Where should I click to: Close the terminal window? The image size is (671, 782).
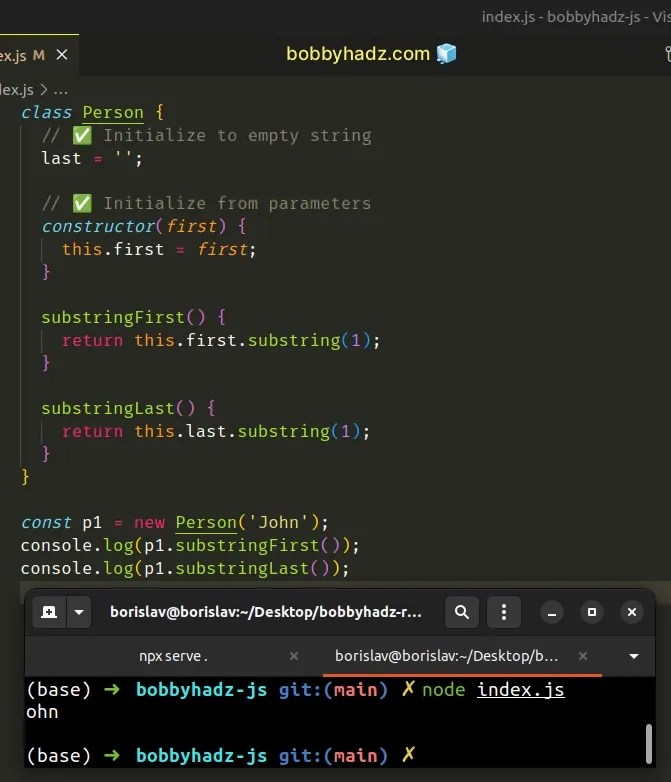632,612
